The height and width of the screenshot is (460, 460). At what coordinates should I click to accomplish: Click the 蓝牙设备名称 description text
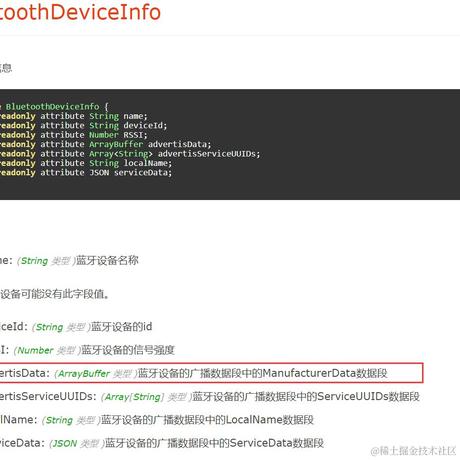click(107, 260)
